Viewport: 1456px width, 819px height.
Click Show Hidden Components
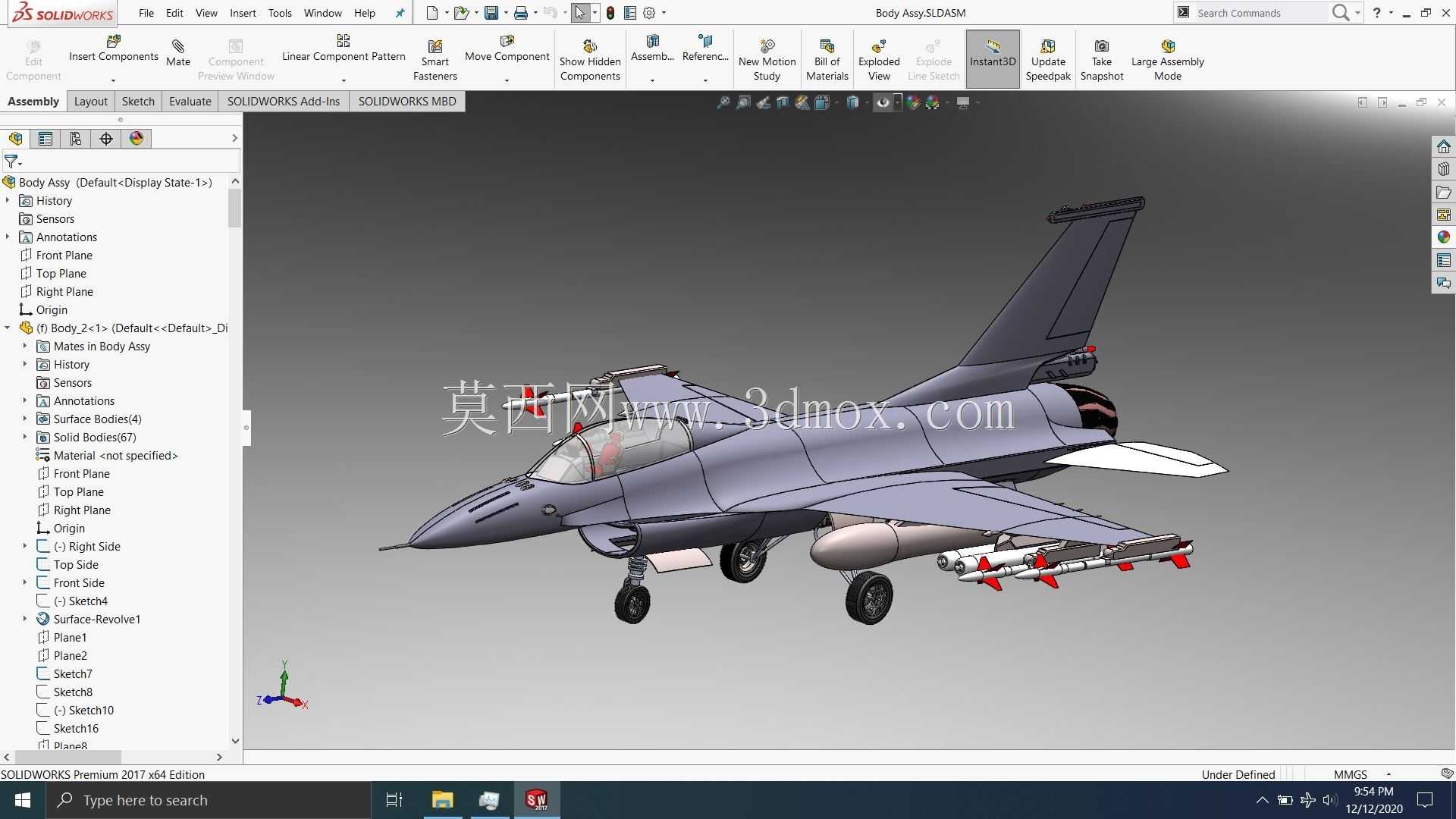pos(590,60)
